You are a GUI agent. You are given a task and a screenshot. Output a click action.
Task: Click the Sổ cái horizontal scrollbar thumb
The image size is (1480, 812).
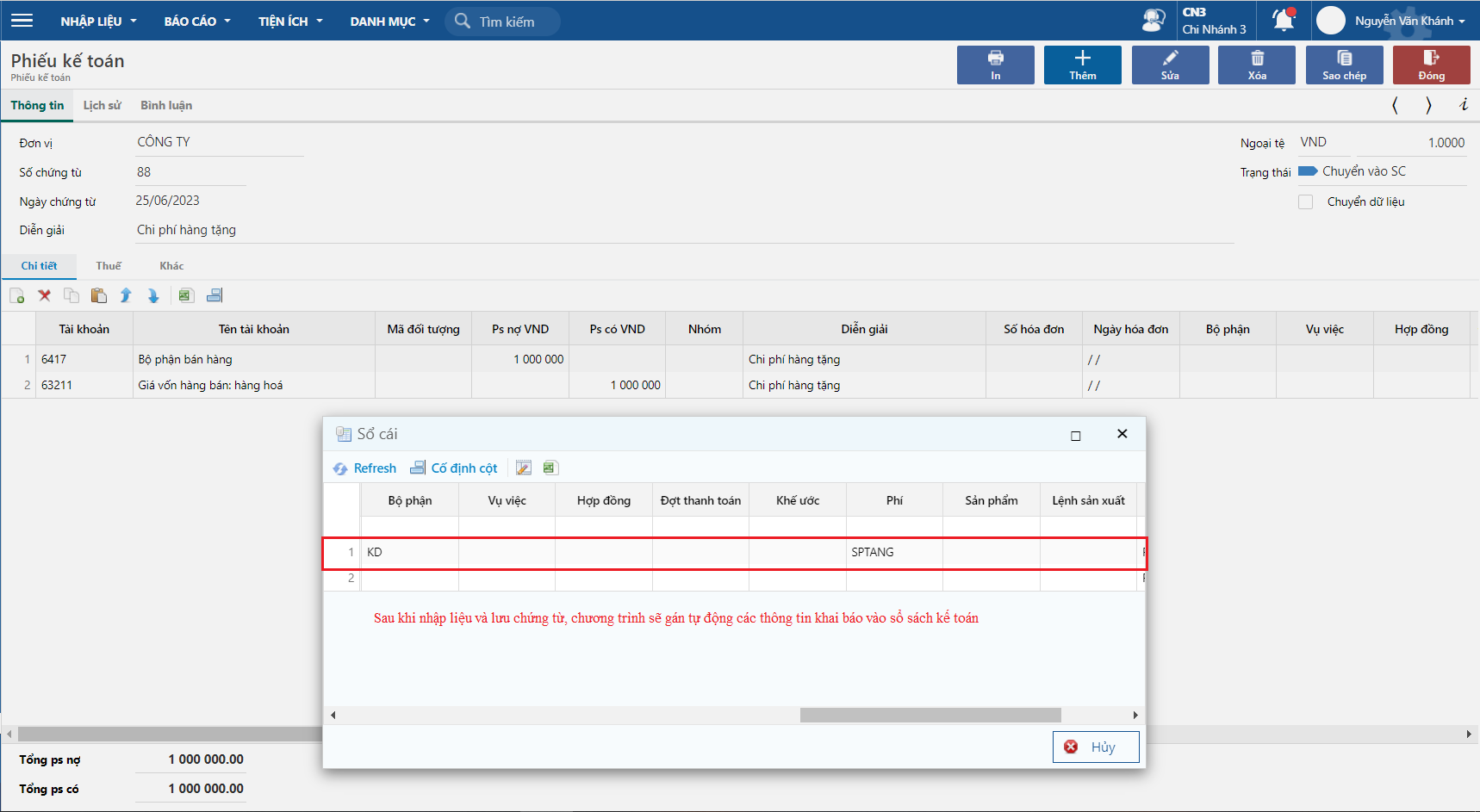[x=930, y=715]
